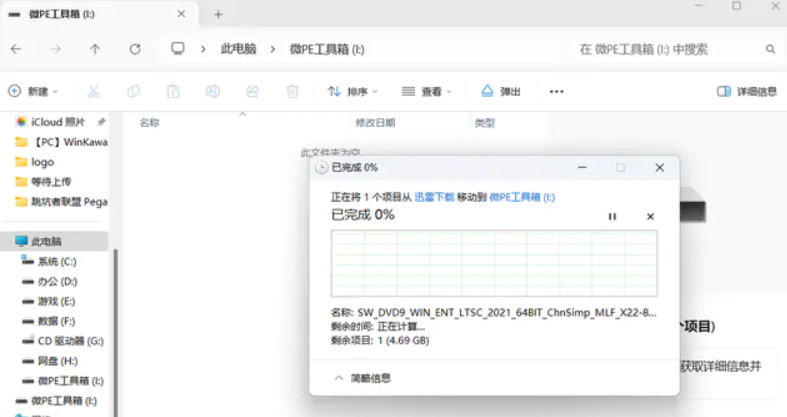The image size is (787, 417).
Task: Click the transfer speed graph
Action: click(494, 263)
